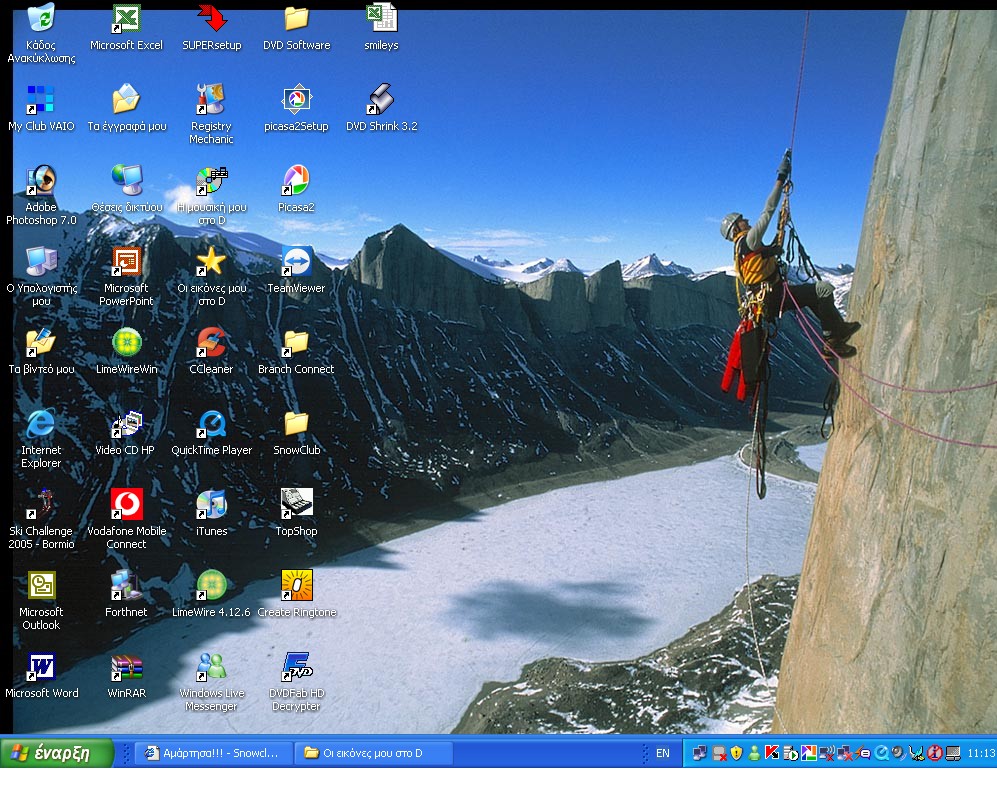Image resolution: width=997 pixels, height=797 pixels.
Task: Select the Windows Live Messenger desktop shortcut
Action: pyautogui.click(x=212, y=666)
